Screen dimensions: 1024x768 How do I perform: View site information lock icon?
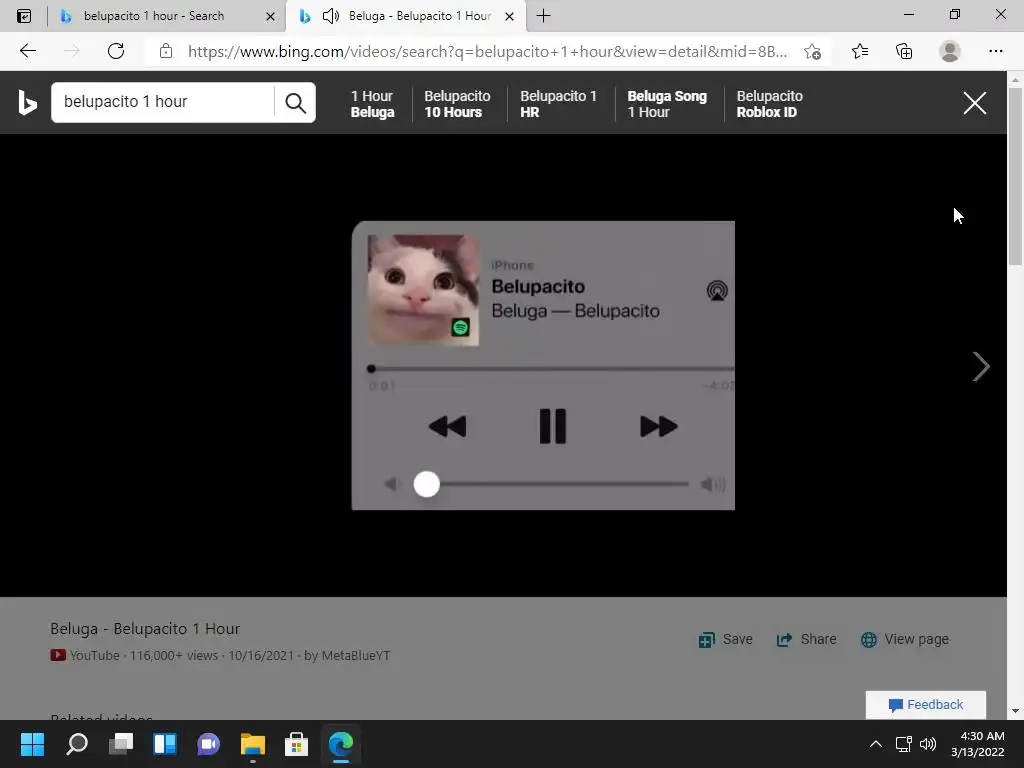click(166, 51)
